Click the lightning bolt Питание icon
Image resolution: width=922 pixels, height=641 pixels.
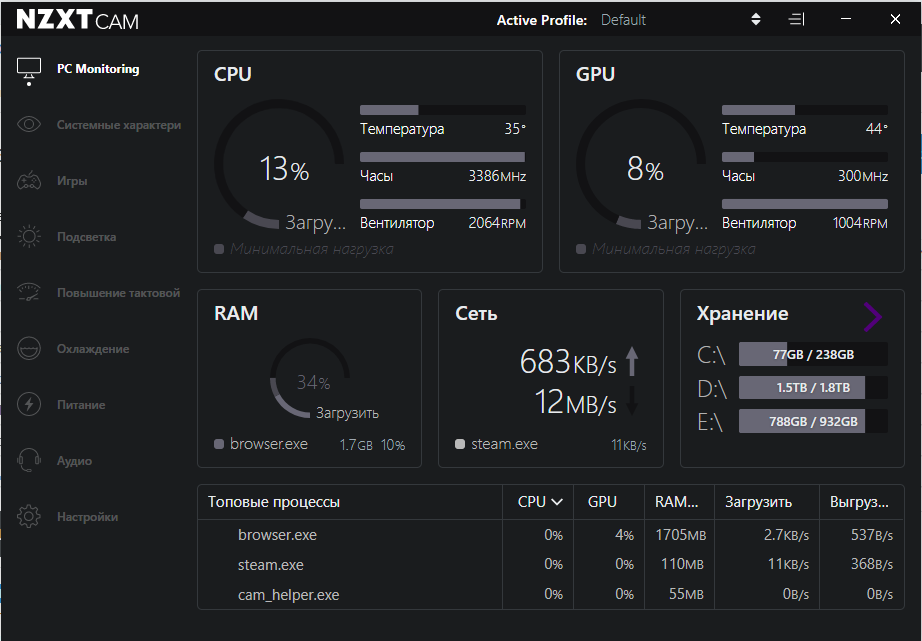(29, 405)
